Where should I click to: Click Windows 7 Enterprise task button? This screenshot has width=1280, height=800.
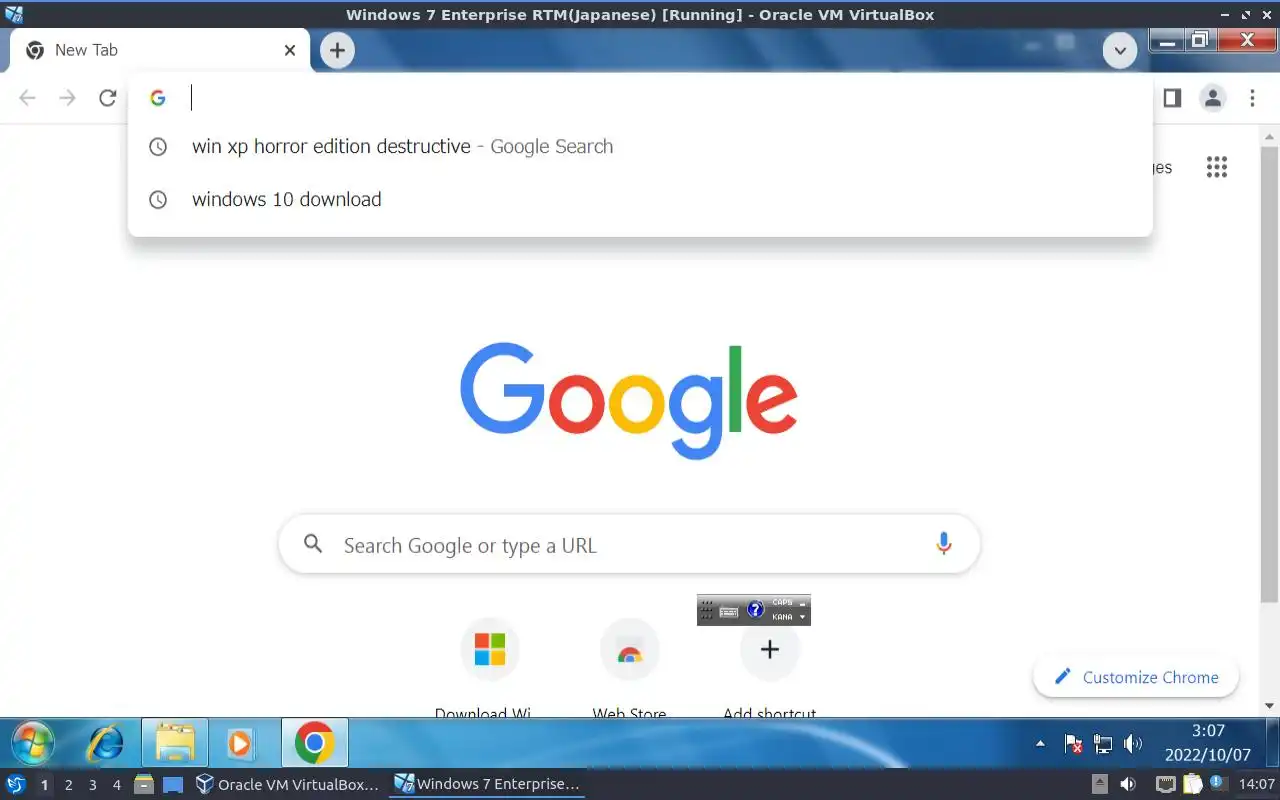tap(487, 785)
